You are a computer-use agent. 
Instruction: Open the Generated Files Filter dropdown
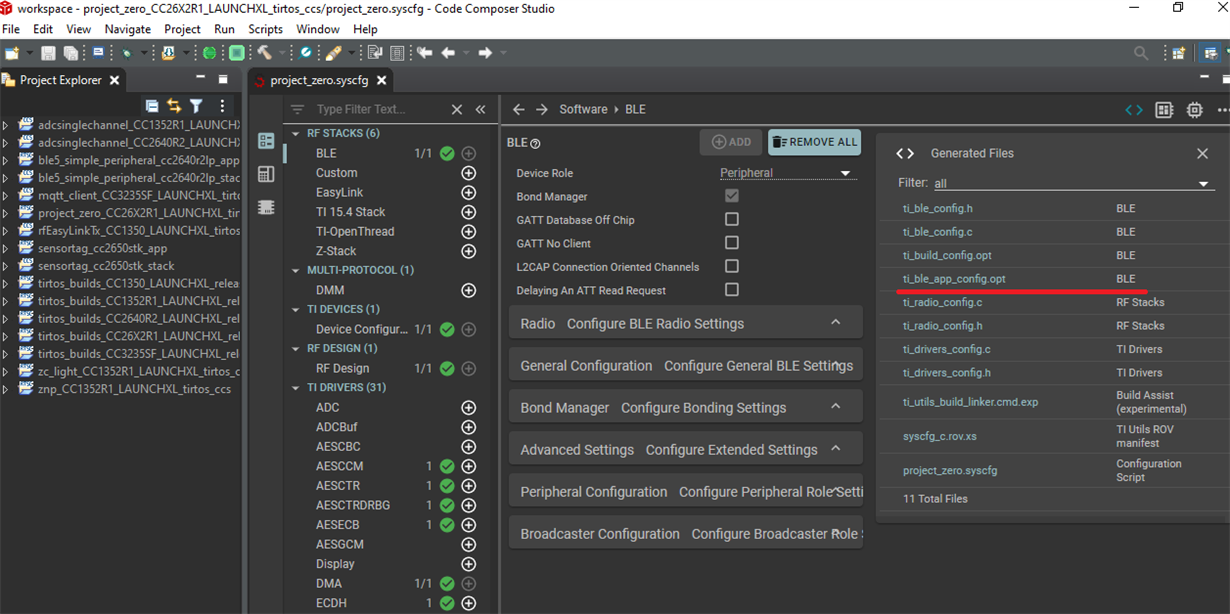(1072, 184)
